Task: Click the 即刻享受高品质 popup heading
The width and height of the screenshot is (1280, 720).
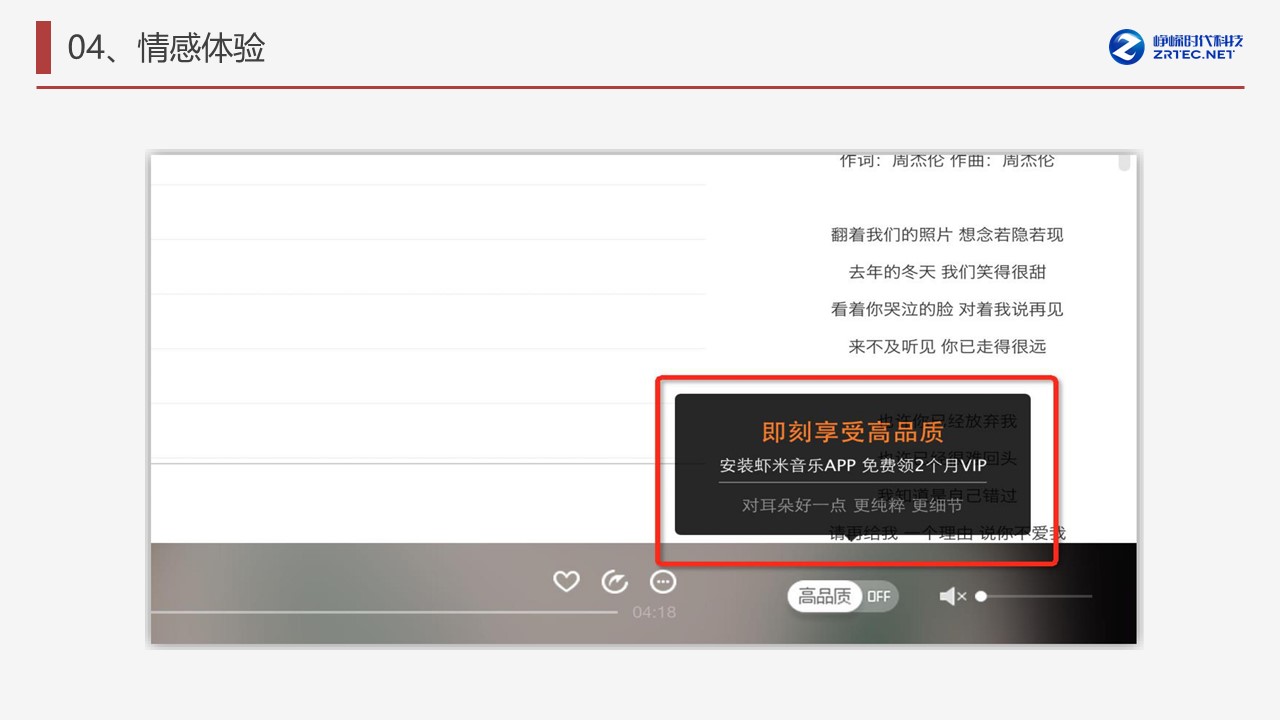Action: click(852, 431)
